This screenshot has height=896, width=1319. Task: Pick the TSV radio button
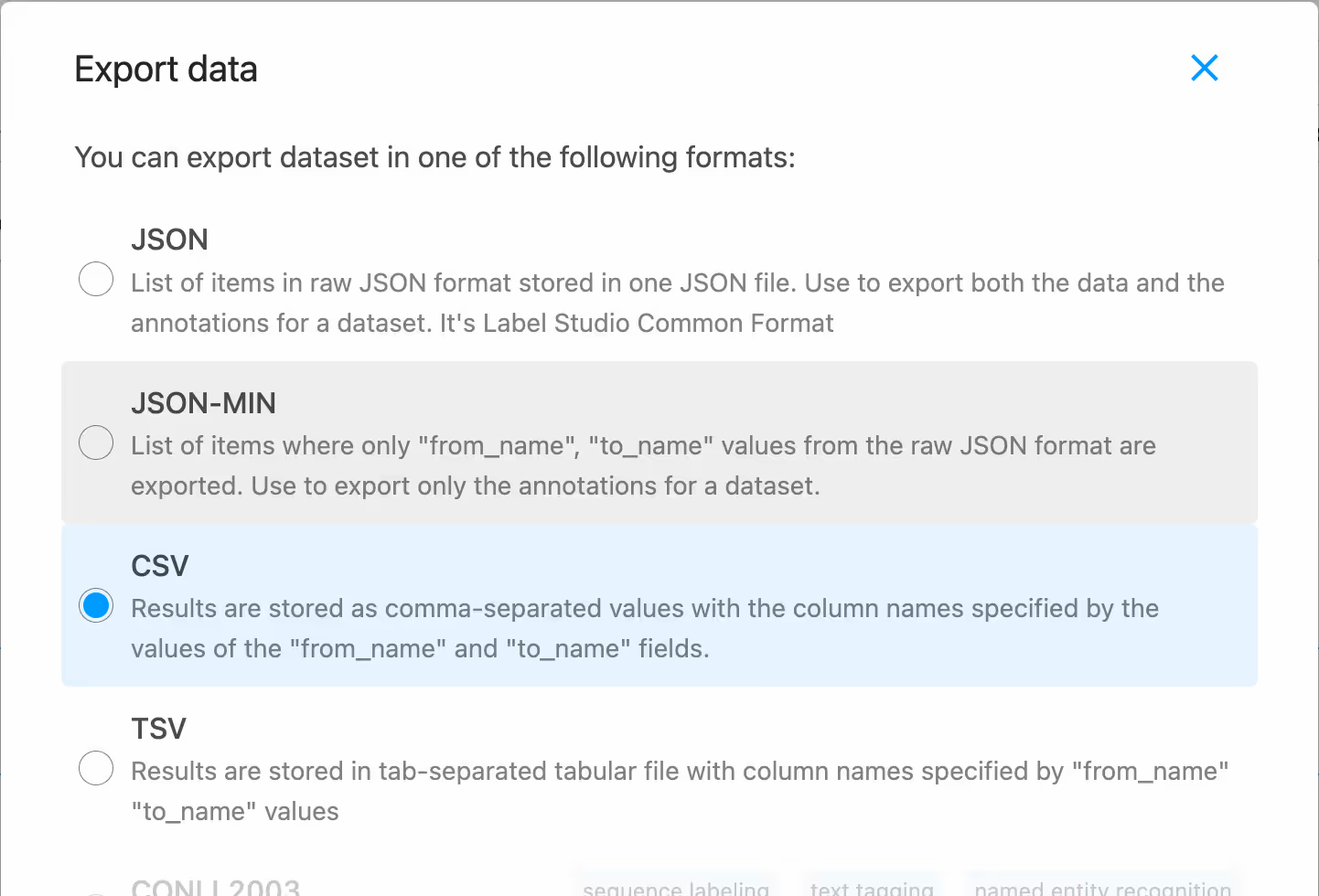[x=96, y=768]
